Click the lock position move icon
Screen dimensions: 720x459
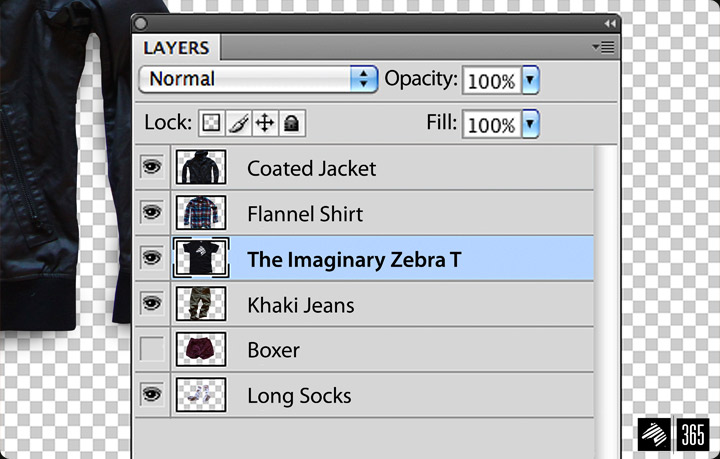click(x=265, y=123)
